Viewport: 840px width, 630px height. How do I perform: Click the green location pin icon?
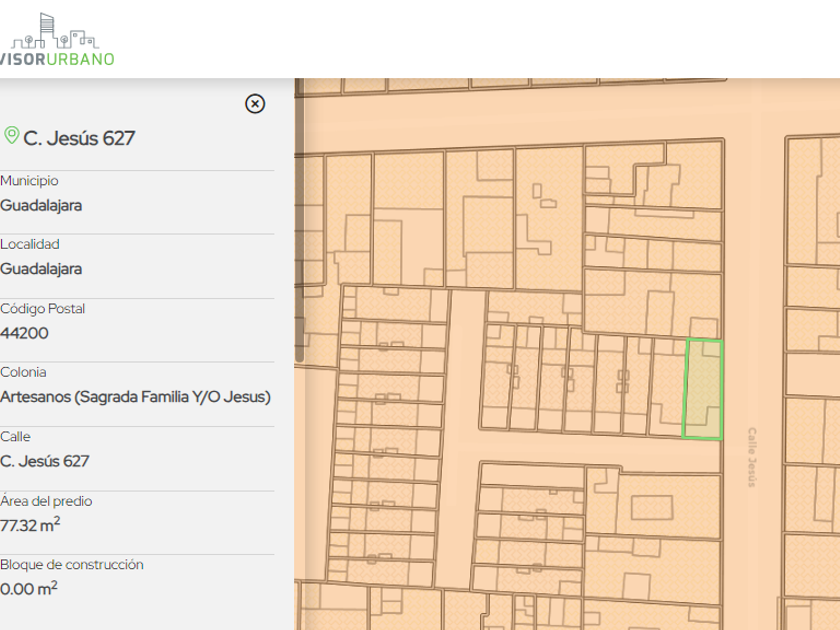point(11,136)
